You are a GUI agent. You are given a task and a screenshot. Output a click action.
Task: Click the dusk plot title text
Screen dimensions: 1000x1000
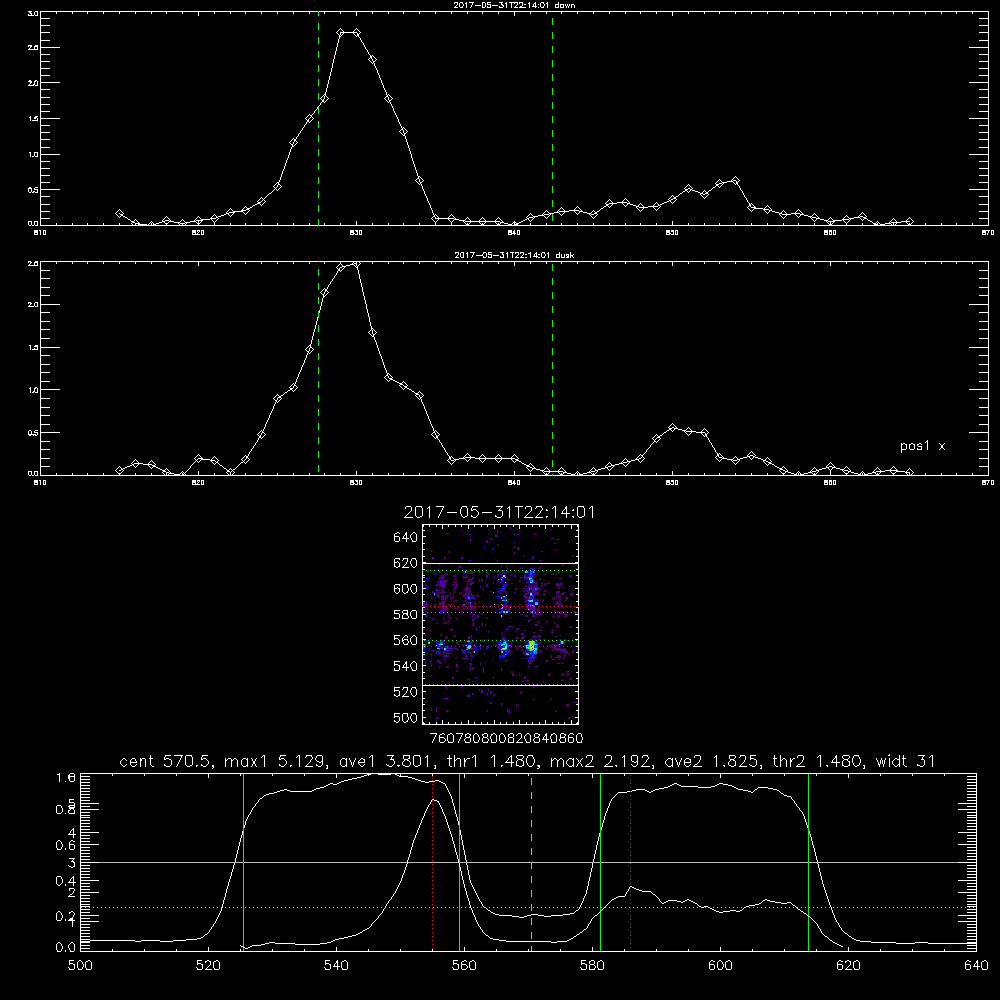[x=514, y=255]
